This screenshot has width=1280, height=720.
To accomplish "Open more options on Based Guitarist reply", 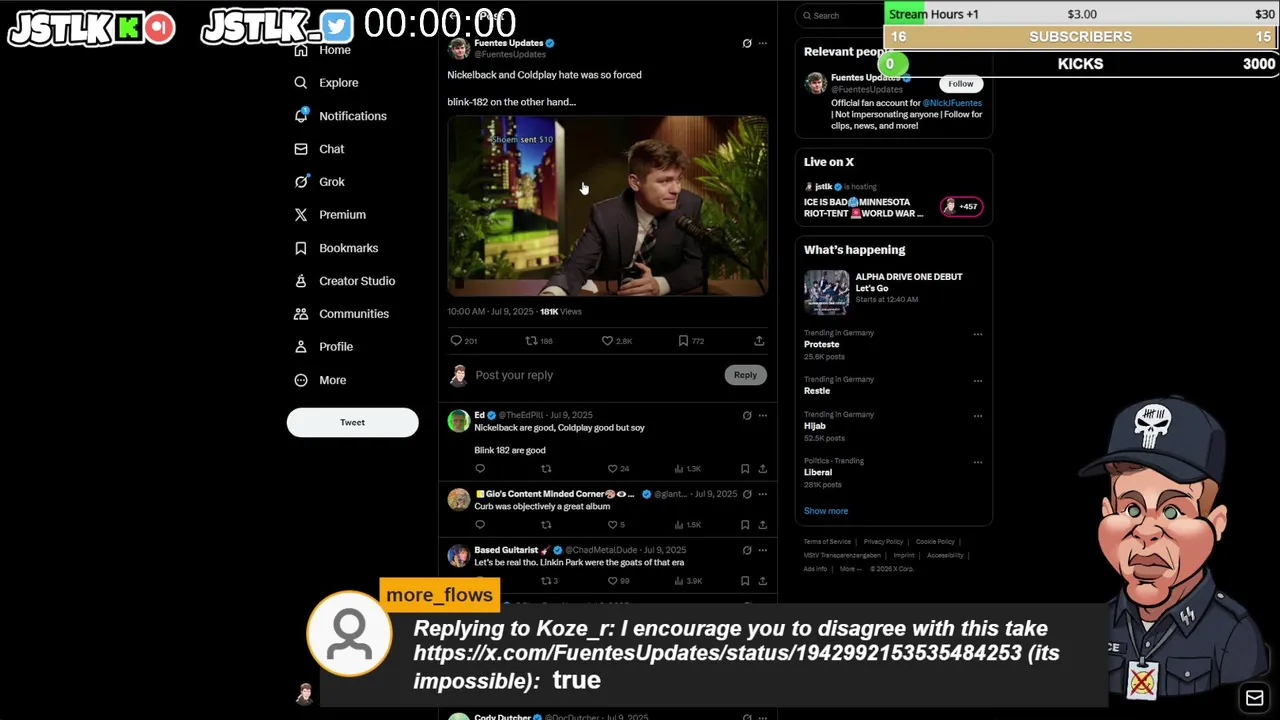I will [763, 550].
